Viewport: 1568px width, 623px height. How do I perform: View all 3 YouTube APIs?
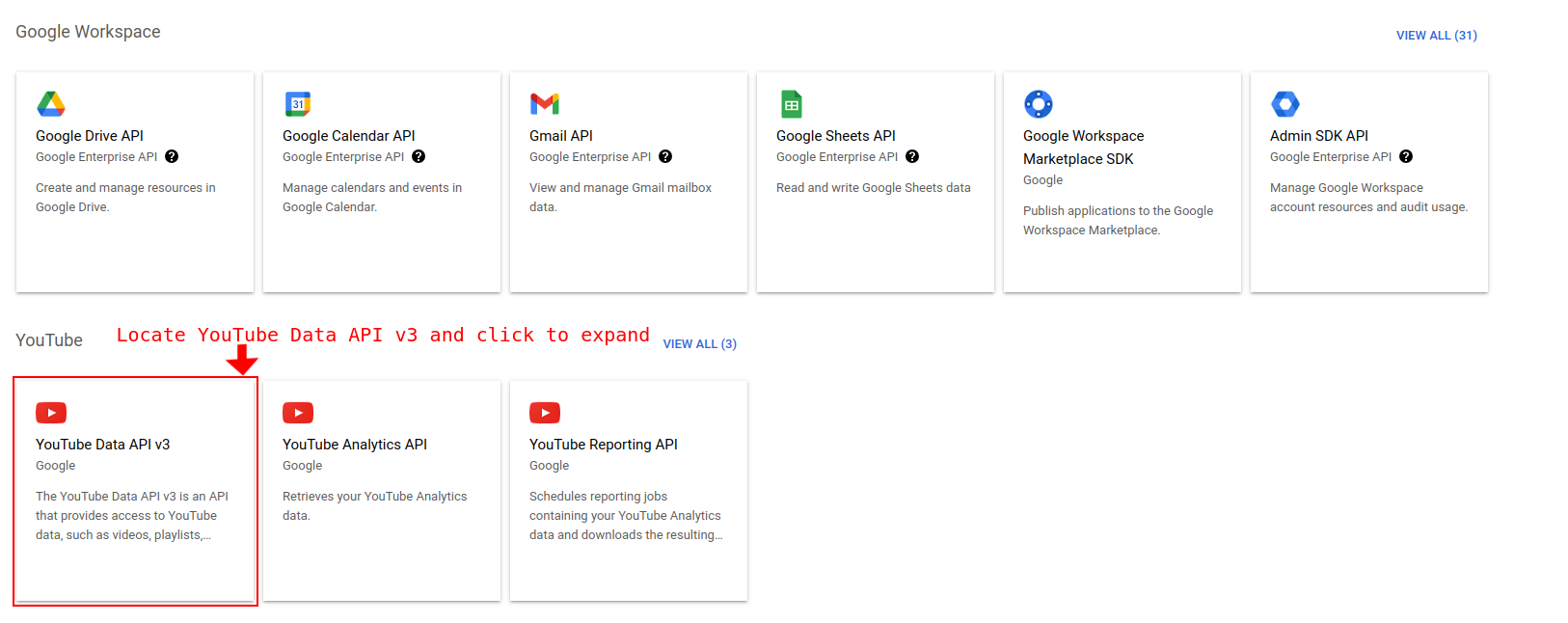pos(699,344)
